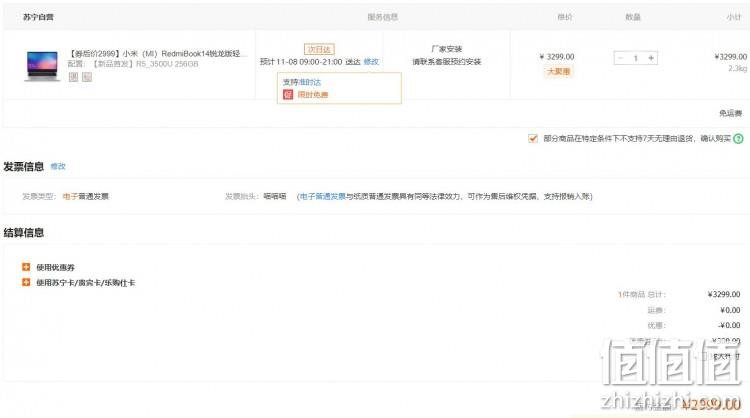The width and height of the screenshot is (750, 418).
Task: Expand the 使用苏宁卡/贵宾卡/乐购仕卡 section
Action: 78,282
